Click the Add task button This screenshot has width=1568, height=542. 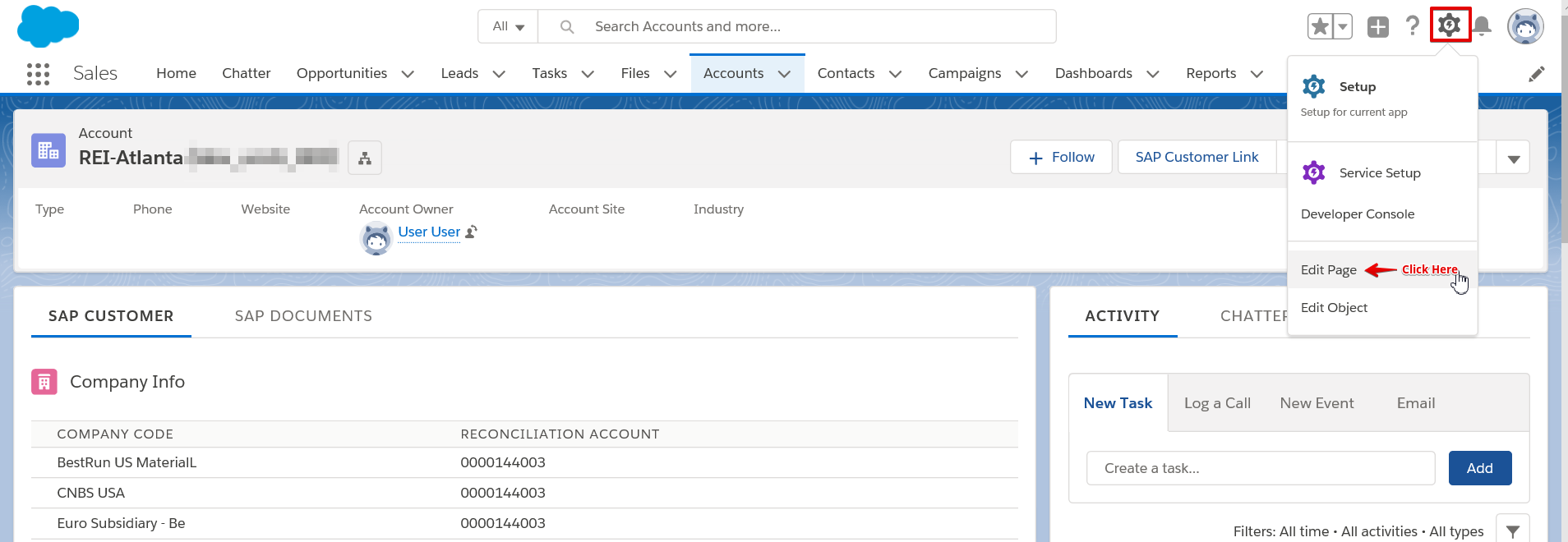(x=1480, y=468)
